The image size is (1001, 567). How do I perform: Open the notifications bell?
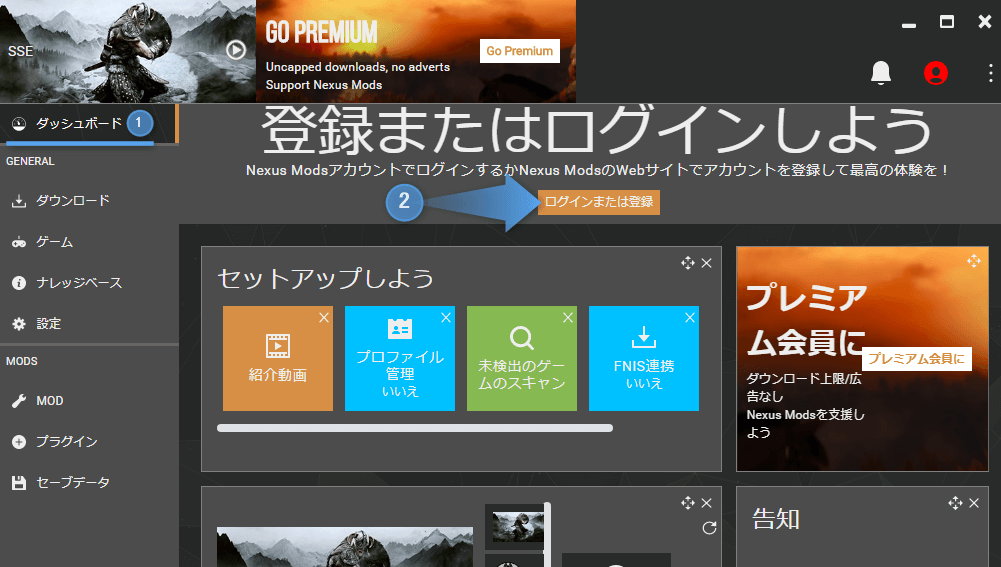[x=881, y=73]
